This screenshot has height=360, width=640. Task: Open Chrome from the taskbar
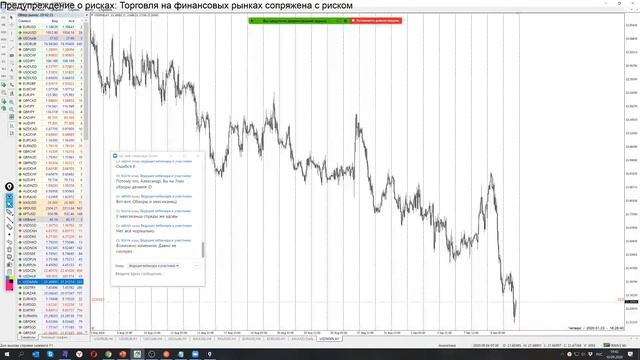[108, 354]
